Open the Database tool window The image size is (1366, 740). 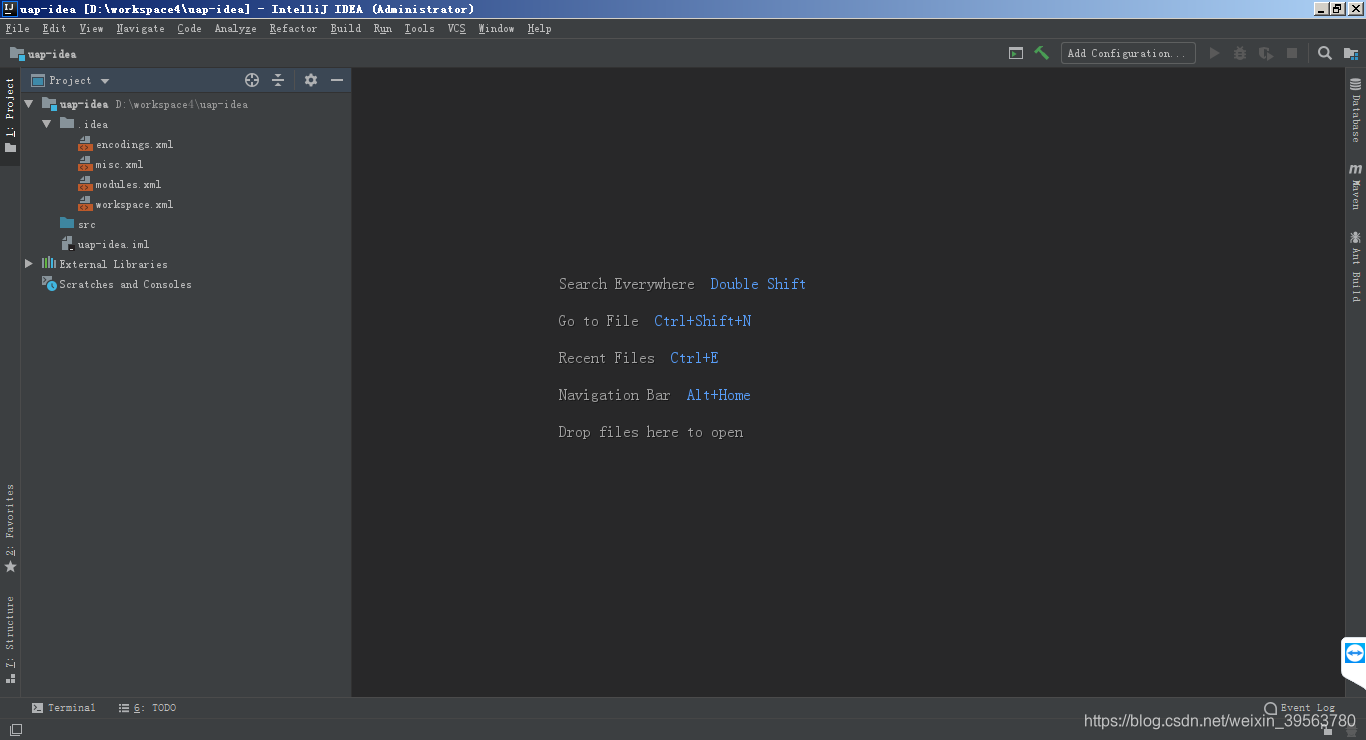coord(1356,109)
